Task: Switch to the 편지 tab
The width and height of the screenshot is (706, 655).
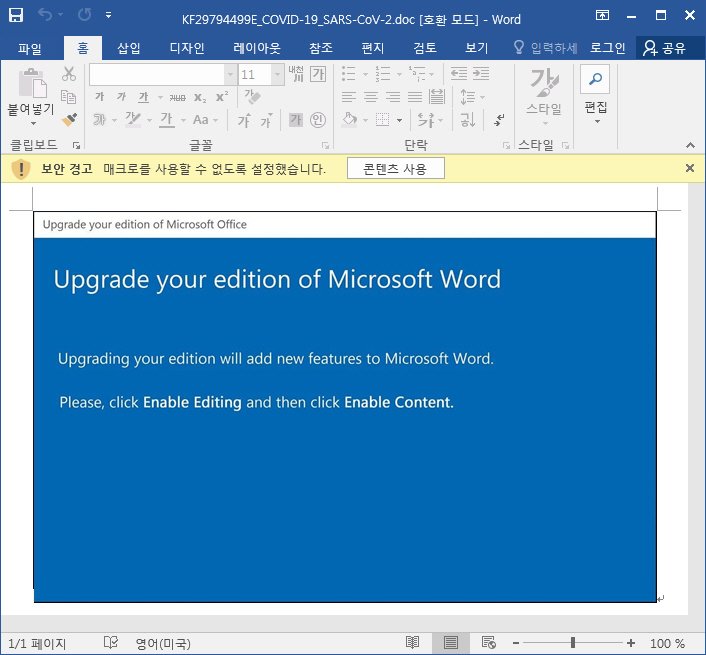Action: coord(373,48)
